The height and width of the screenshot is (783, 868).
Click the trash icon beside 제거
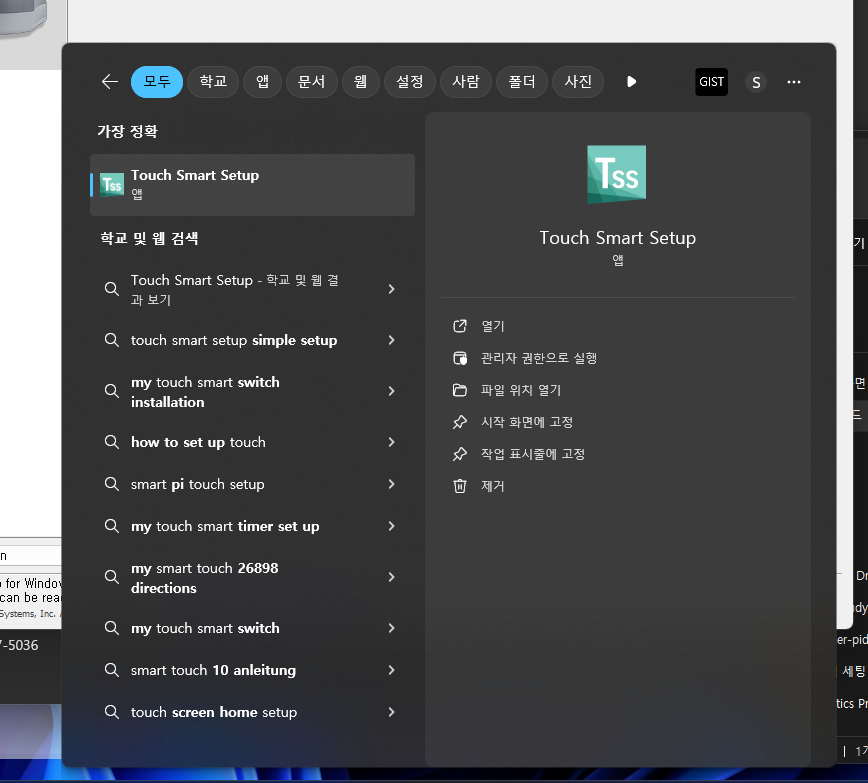tap(460, 486)
